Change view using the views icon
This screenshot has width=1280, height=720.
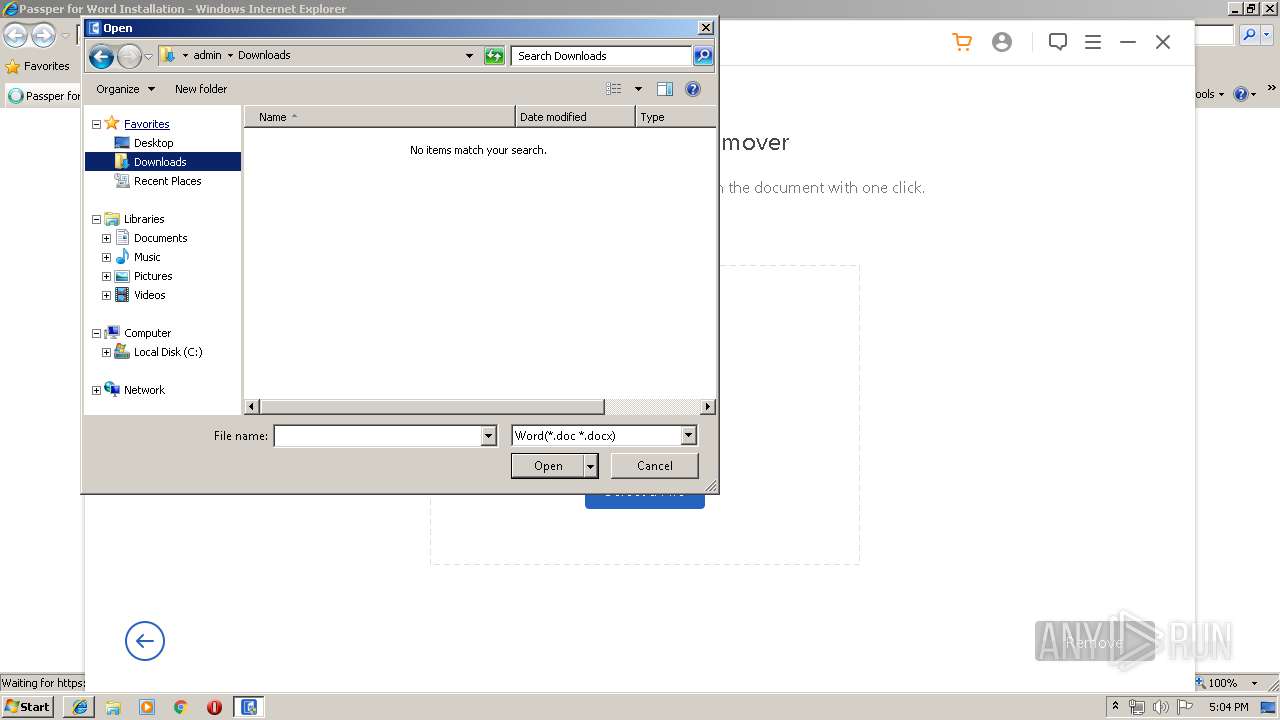pyautogui.click(x=614, y=89)
